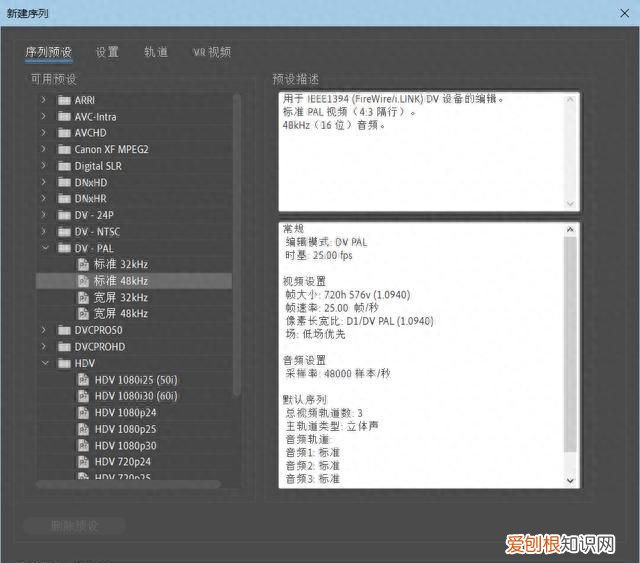Expand the DV - NTSC folder

click(44, 231)
